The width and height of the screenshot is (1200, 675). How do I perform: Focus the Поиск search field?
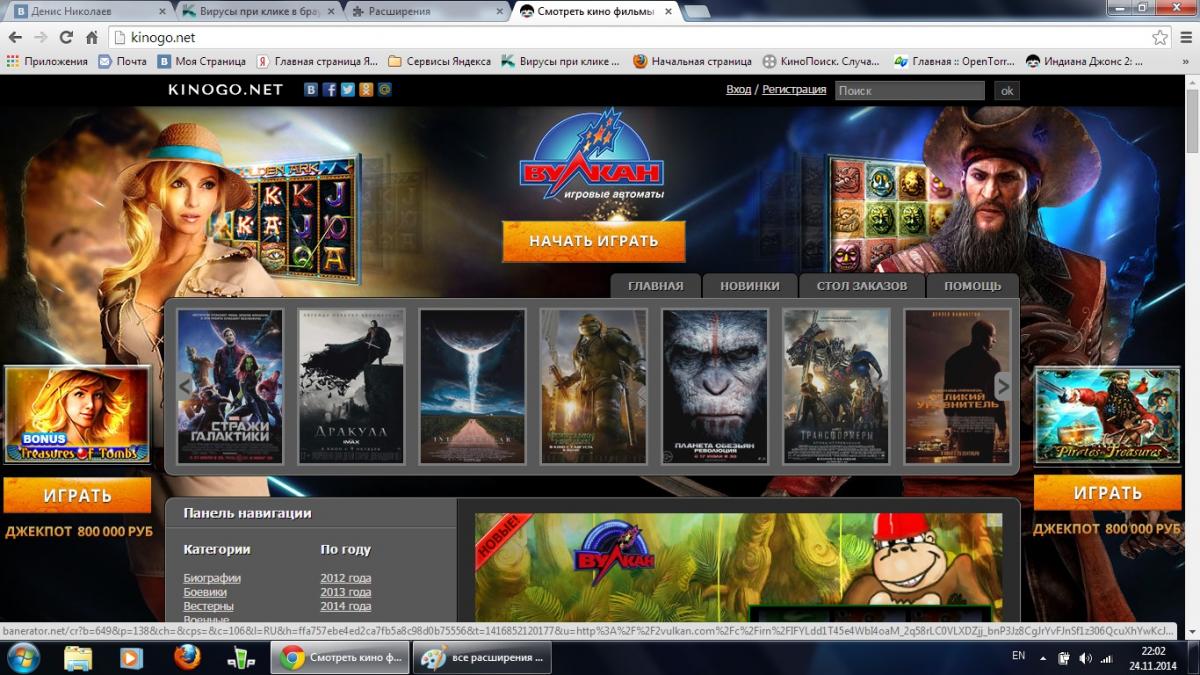909,90
